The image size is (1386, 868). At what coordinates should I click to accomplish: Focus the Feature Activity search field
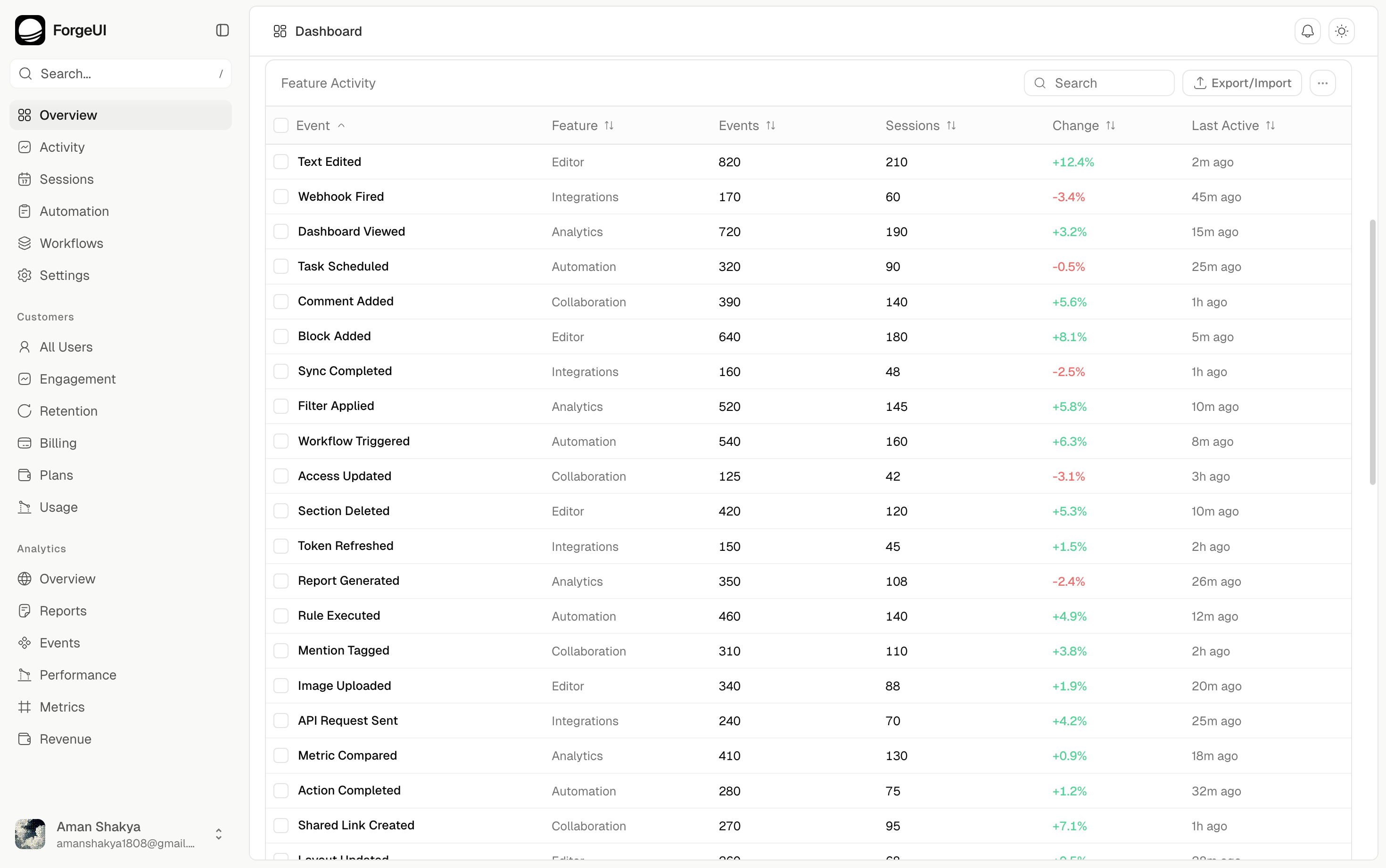pos(1098,82)
